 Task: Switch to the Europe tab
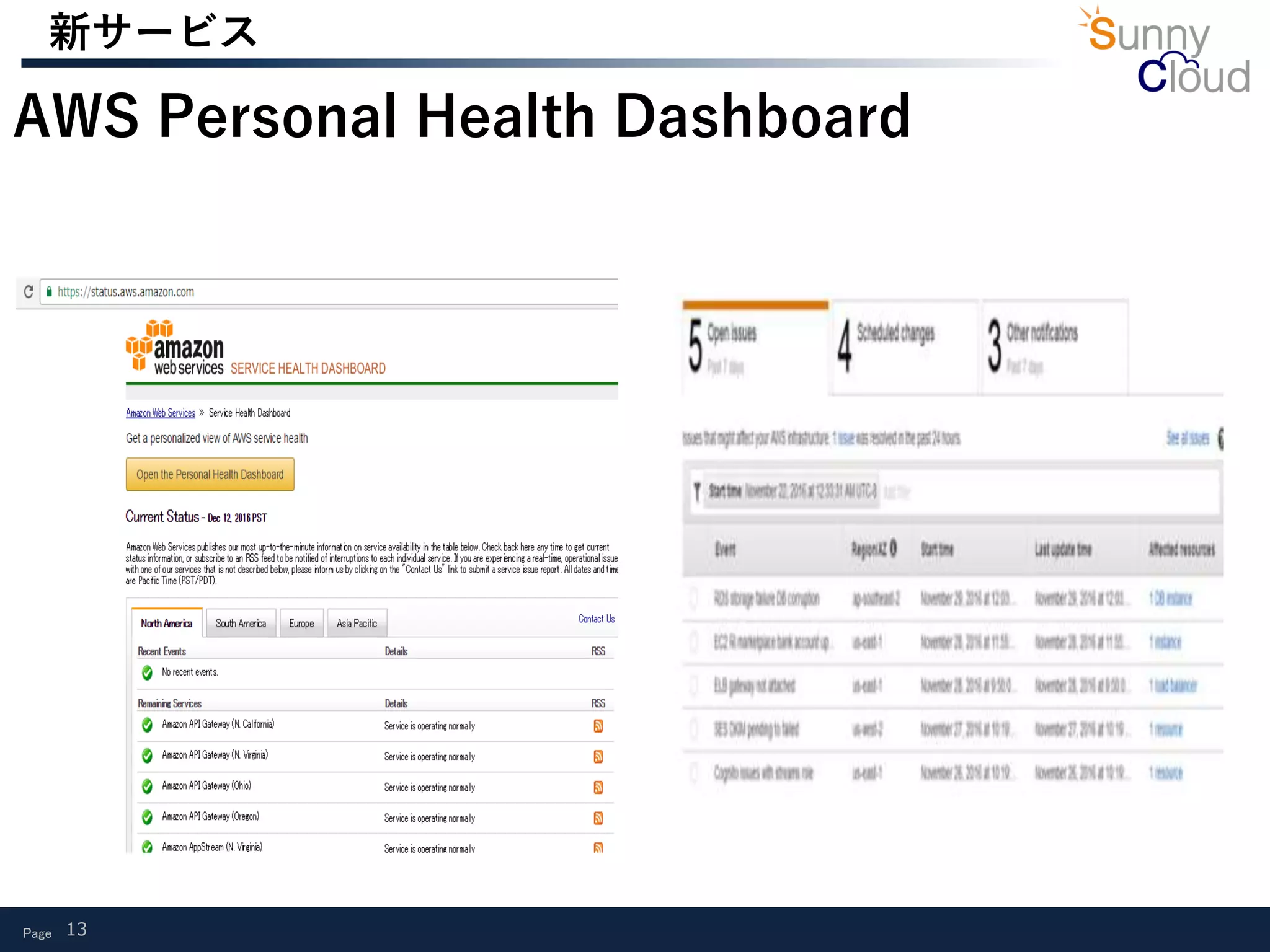coord(301,623)
